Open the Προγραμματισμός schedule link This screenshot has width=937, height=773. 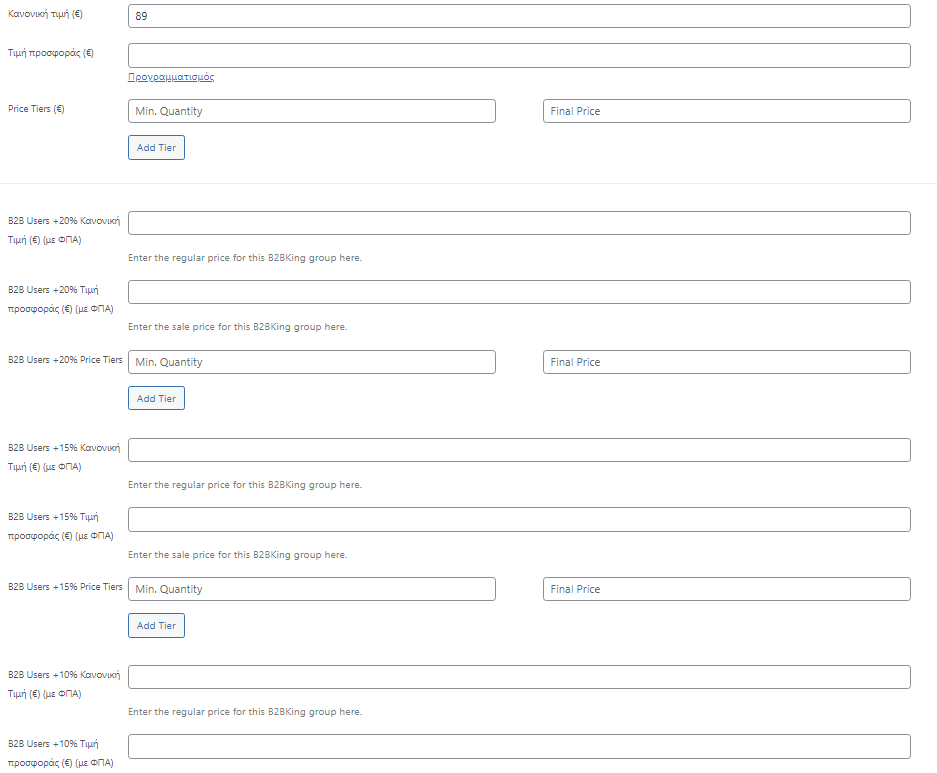(x=171, y=77)
